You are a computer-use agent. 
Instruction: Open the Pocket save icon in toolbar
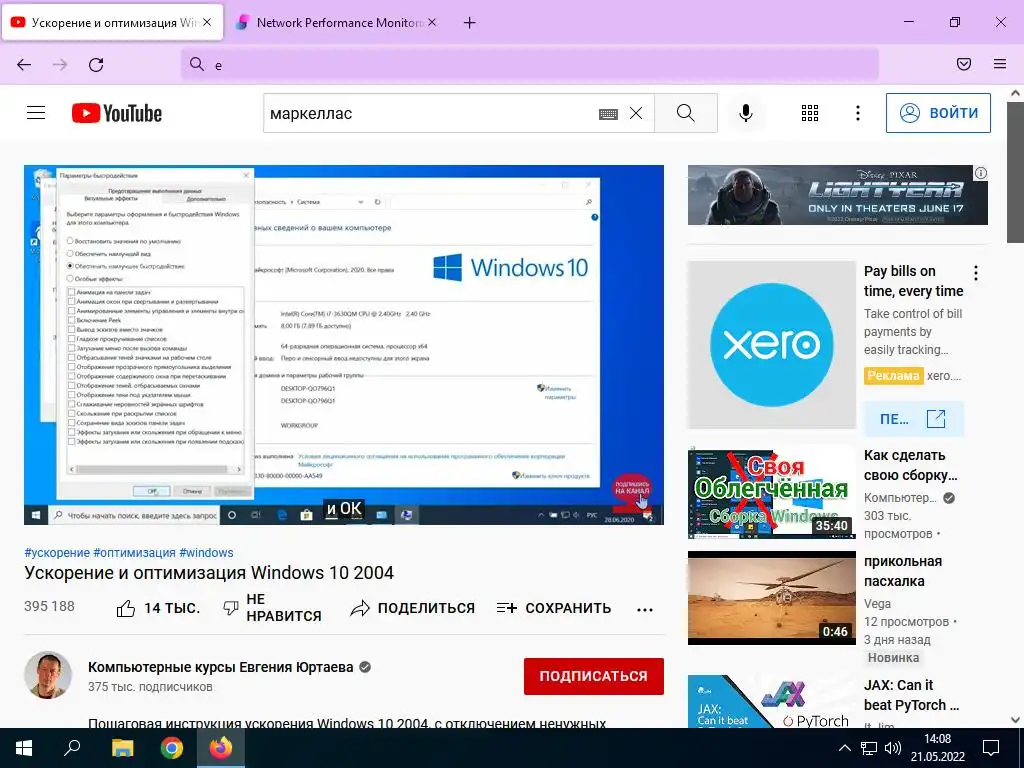(964, 64)
